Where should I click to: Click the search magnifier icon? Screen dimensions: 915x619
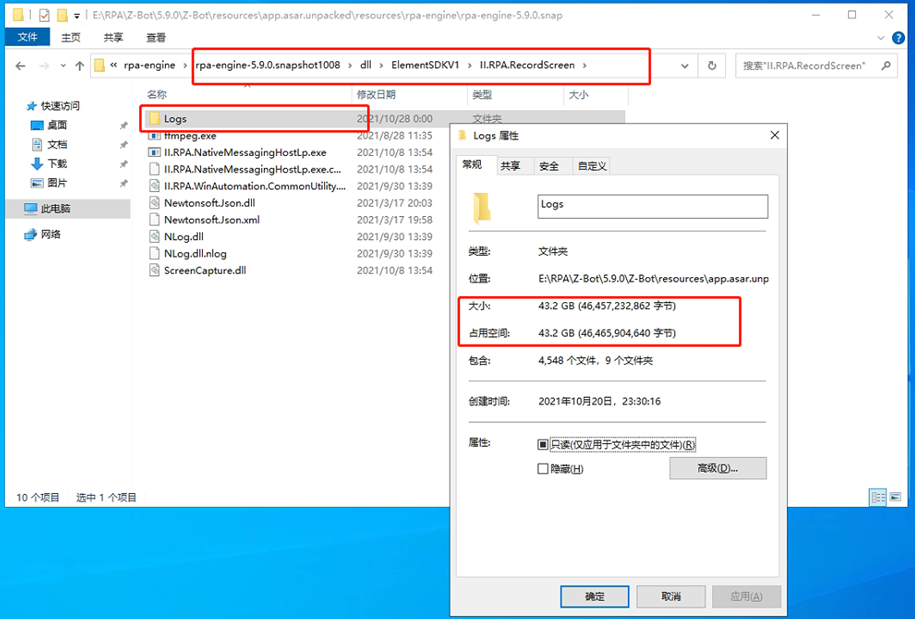click(886, 66)
